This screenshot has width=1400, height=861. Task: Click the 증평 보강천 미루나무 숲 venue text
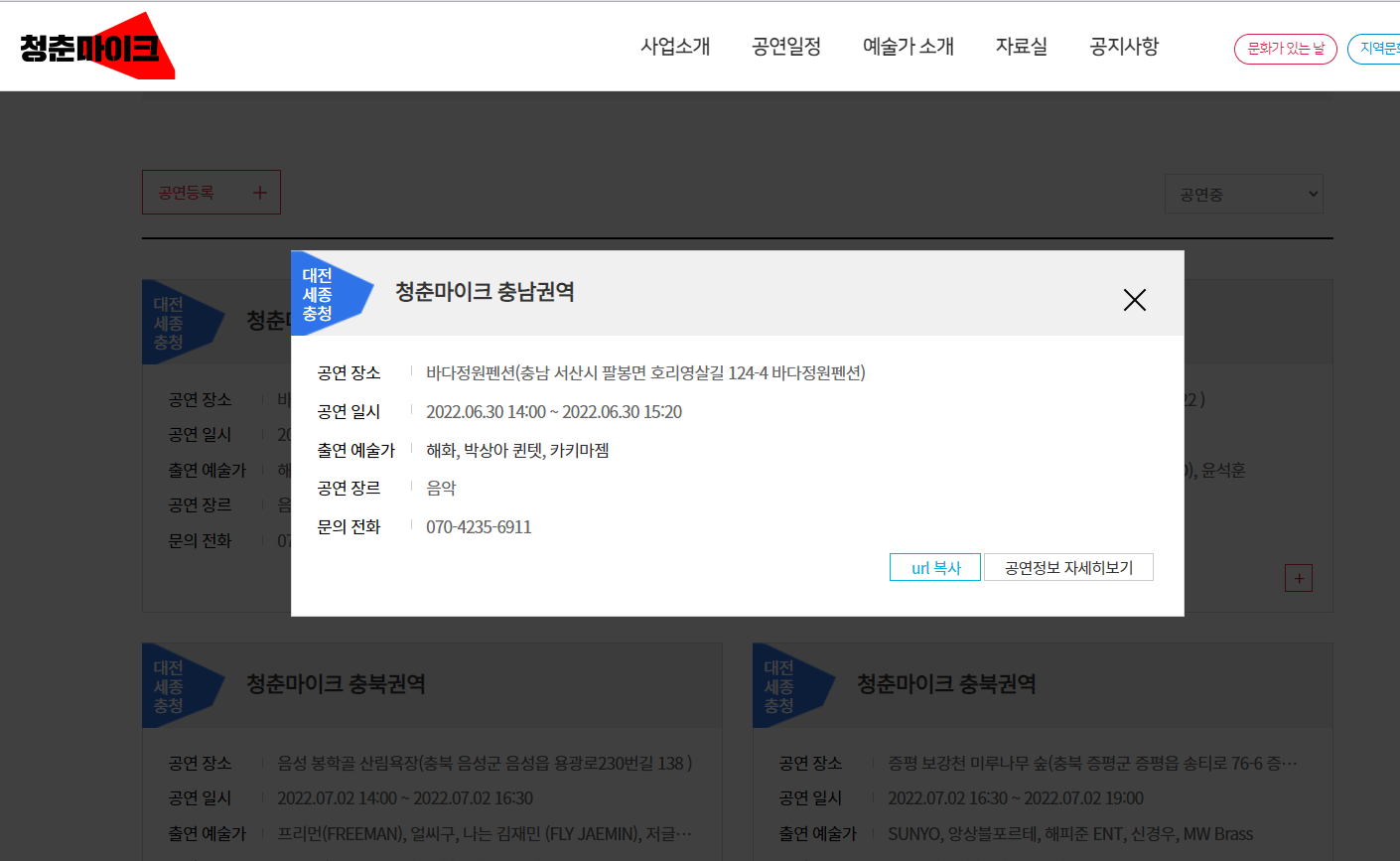coord(1092,764)
